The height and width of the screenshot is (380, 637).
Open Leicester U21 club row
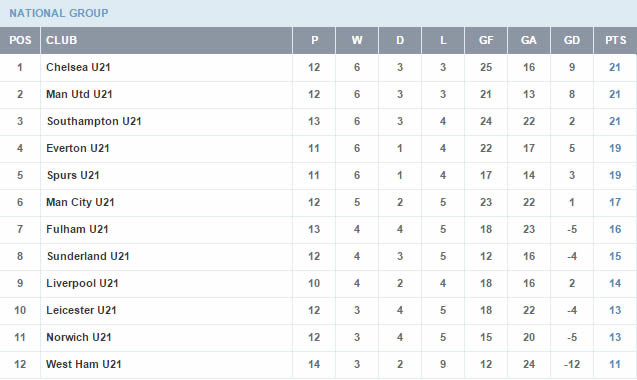81,311
